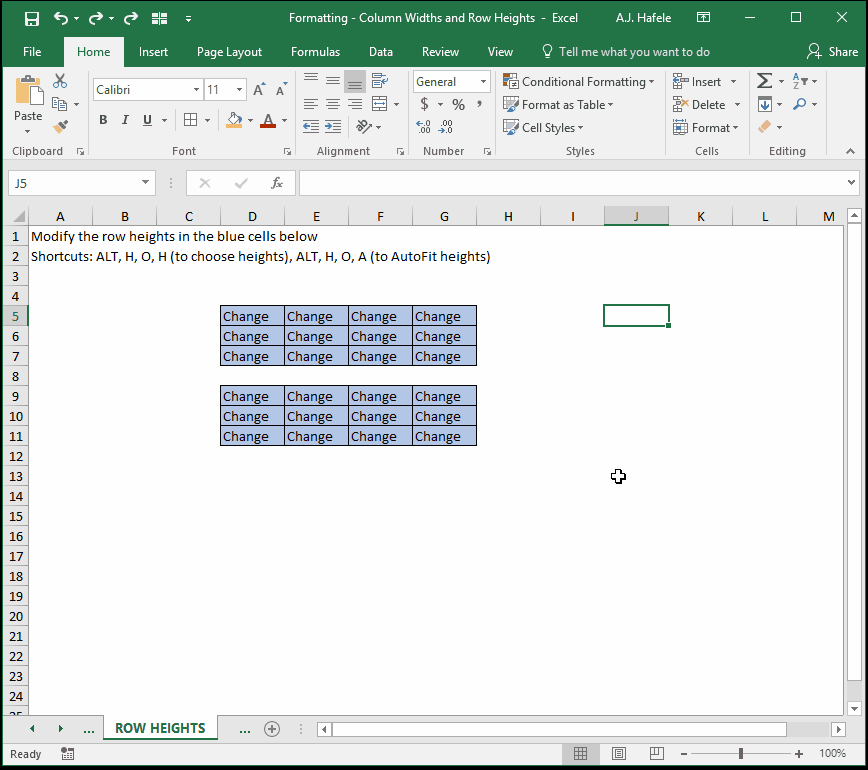Click Decrease Decimal icon

446,127
